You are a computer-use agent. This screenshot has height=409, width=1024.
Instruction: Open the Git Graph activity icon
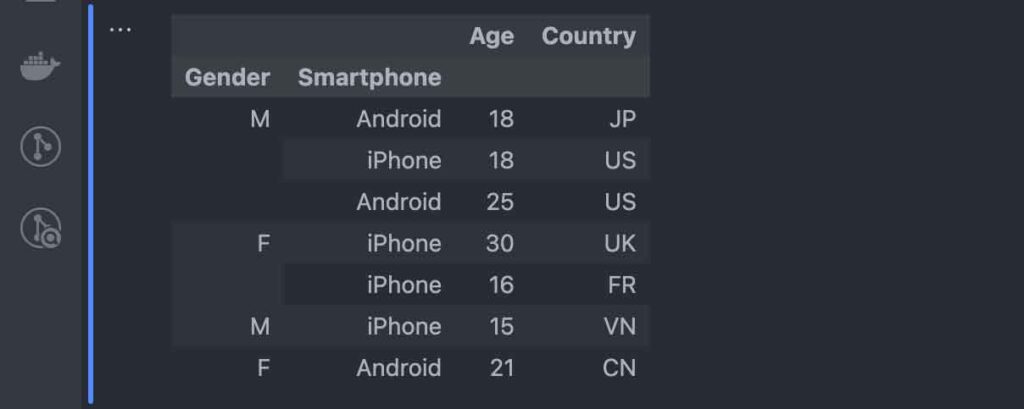click(40, 146)
